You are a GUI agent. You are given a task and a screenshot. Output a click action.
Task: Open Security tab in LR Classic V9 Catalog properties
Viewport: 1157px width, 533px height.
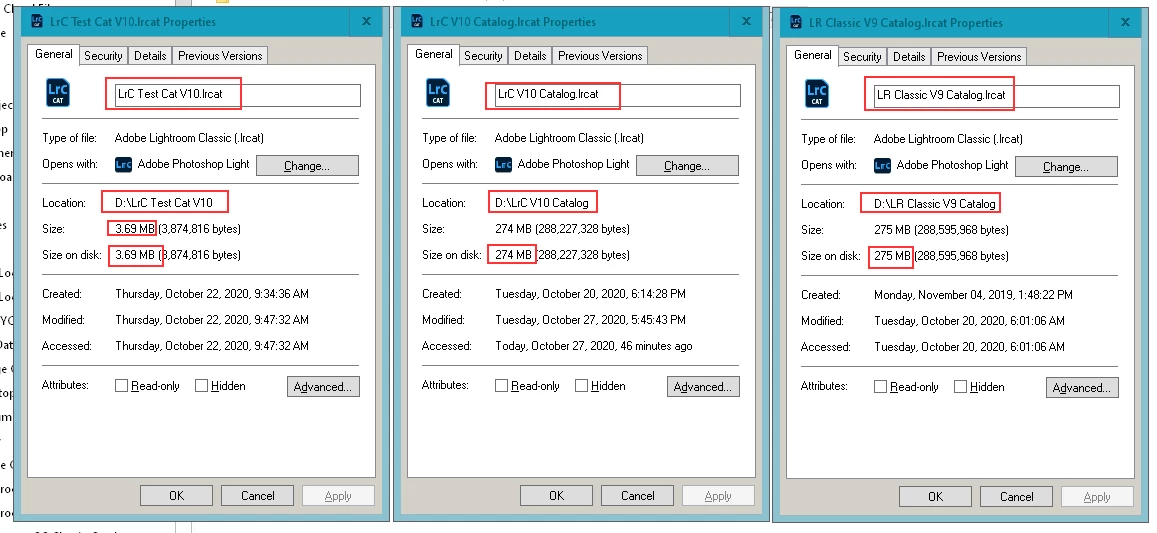tap(862, 57)
